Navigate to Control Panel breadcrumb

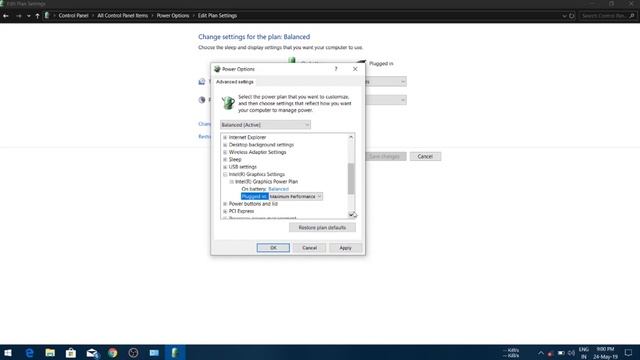point(73,16)
